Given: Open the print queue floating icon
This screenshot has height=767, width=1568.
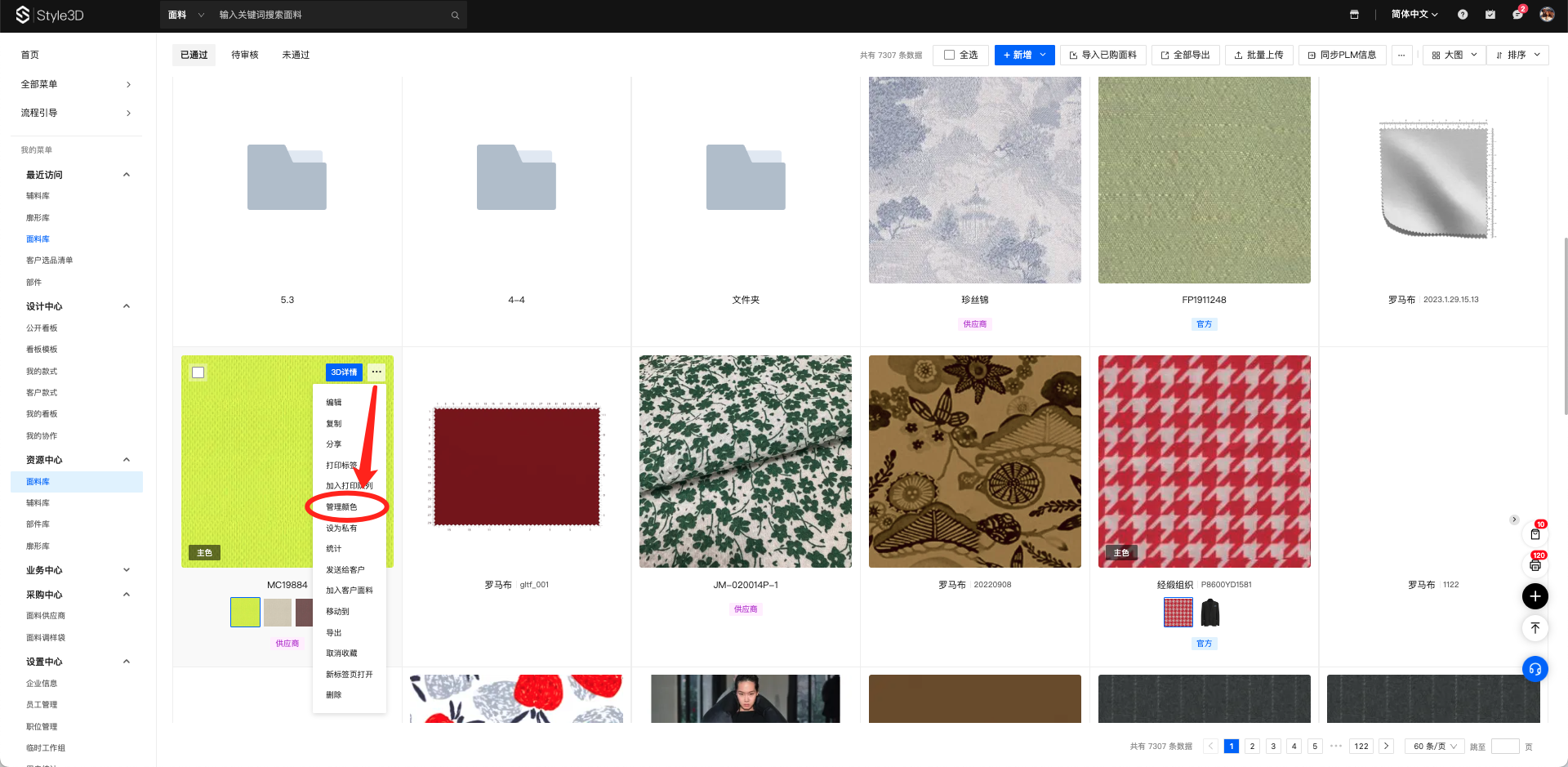Looking at the screenshot, I should [1535, 565].
